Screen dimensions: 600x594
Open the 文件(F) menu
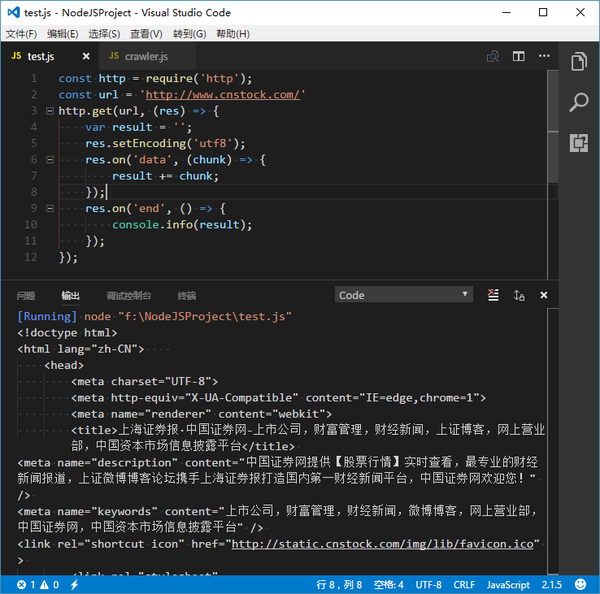(21, 34)
